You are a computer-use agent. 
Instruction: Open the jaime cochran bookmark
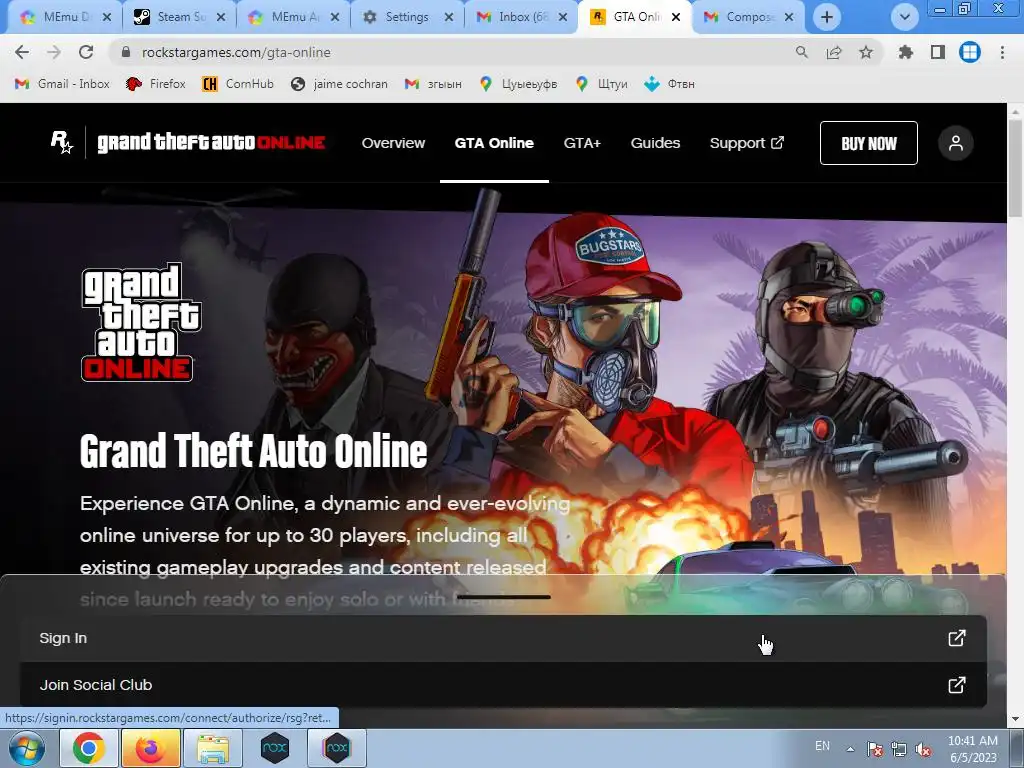[x=339, y=84]
